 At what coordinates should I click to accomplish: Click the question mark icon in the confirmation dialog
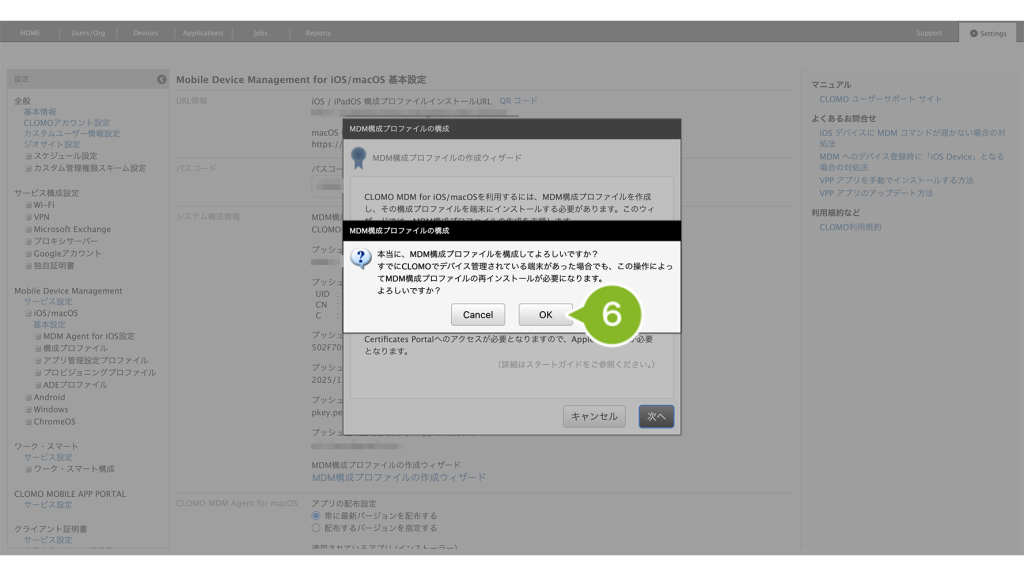click(x=361, y=258)
